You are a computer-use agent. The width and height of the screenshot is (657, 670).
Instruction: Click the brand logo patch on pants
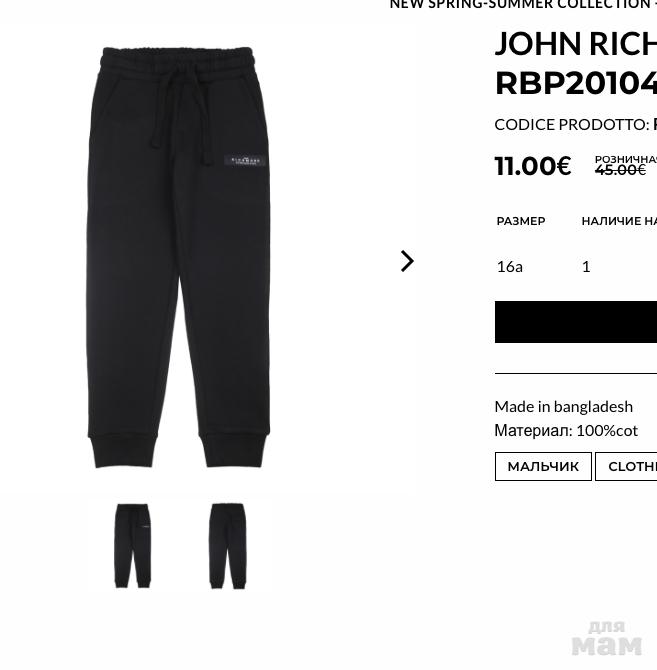tap(245, 162)
